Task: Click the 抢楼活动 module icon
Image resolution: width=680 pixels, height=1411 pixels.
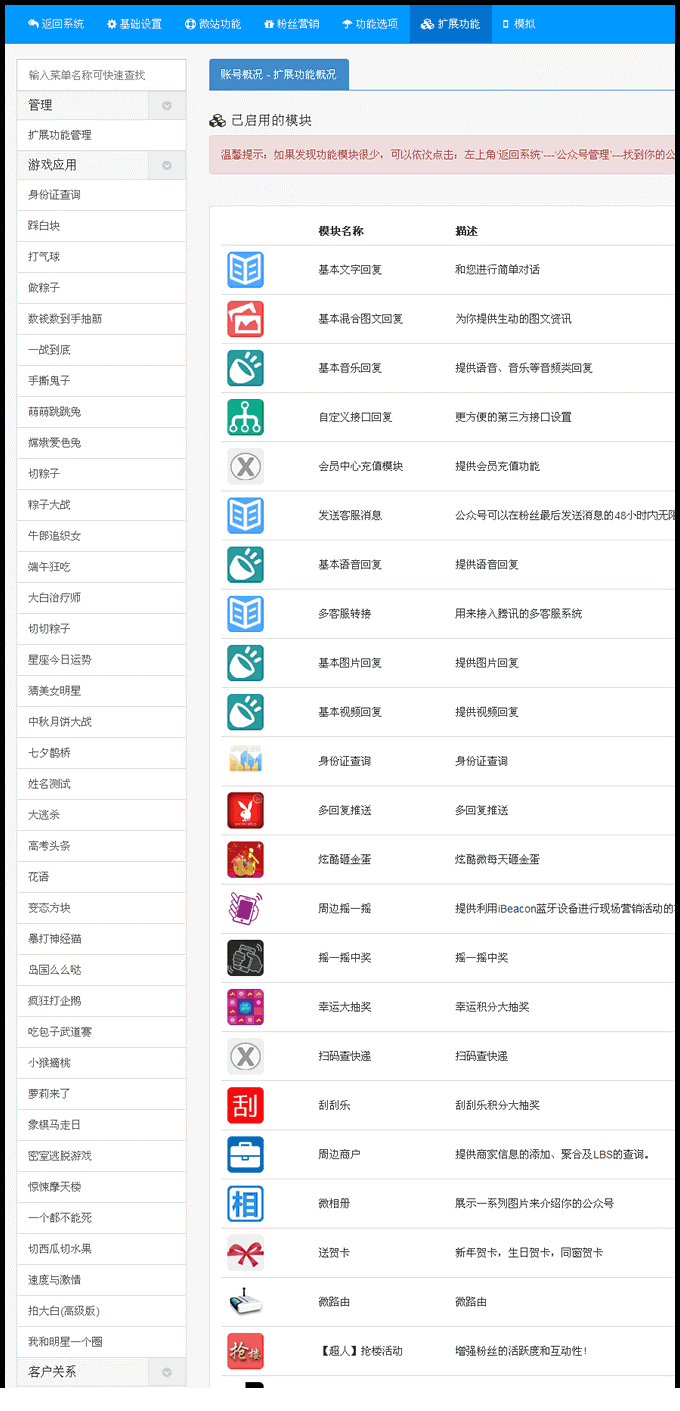Action: 245,1351
